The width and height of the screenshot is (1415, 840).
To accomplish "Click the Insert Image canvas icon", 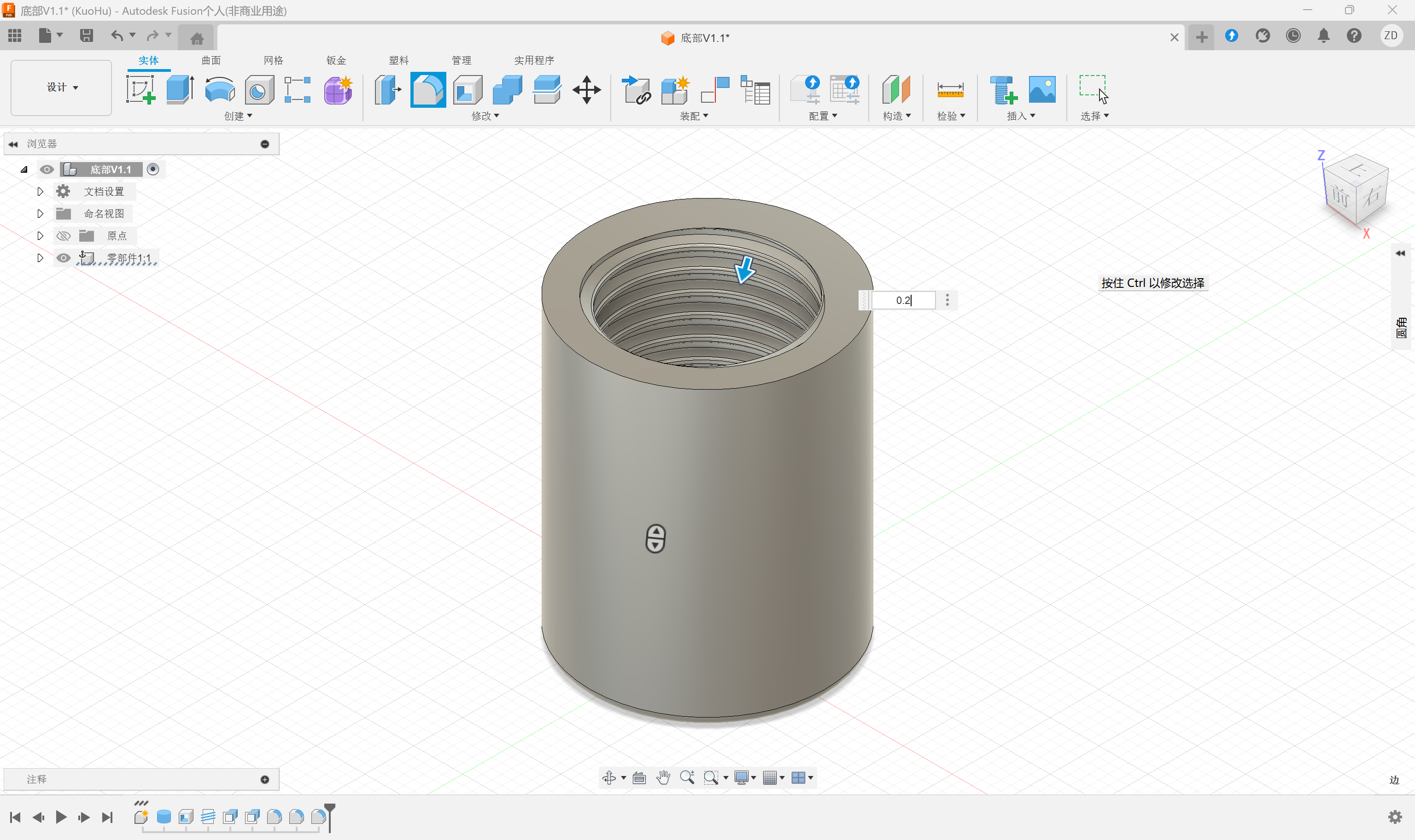I will 1042,89.
